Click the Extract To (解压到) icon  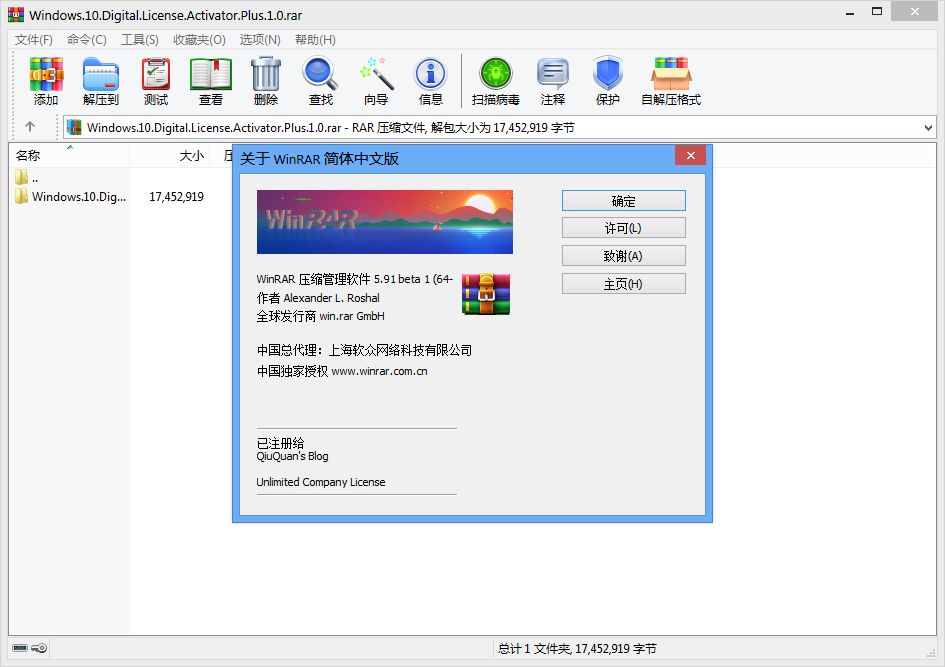101,81
